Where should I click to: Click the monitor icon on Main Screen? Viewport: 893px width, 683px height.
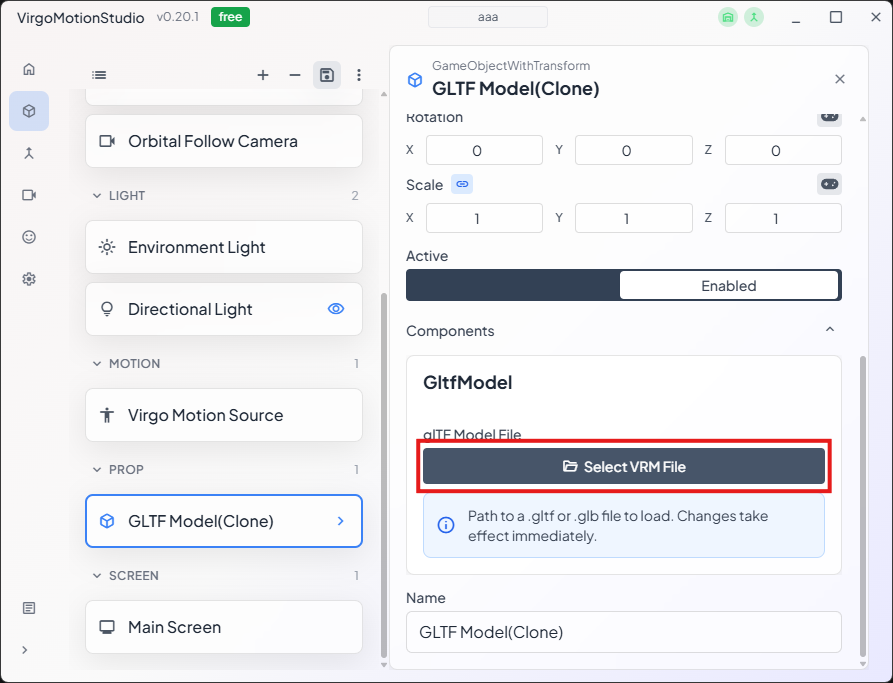pos(107,627)
